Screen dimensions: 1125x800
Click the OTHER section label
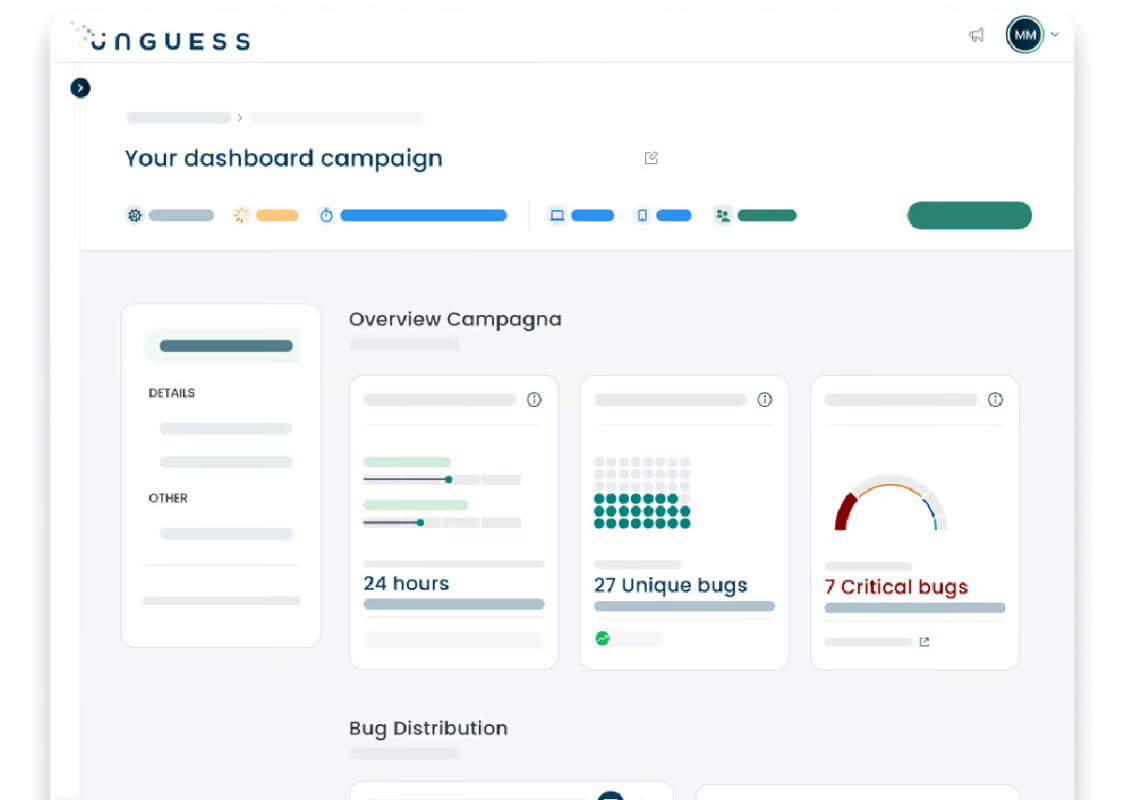pyautogui.click(x=168, y=498)
